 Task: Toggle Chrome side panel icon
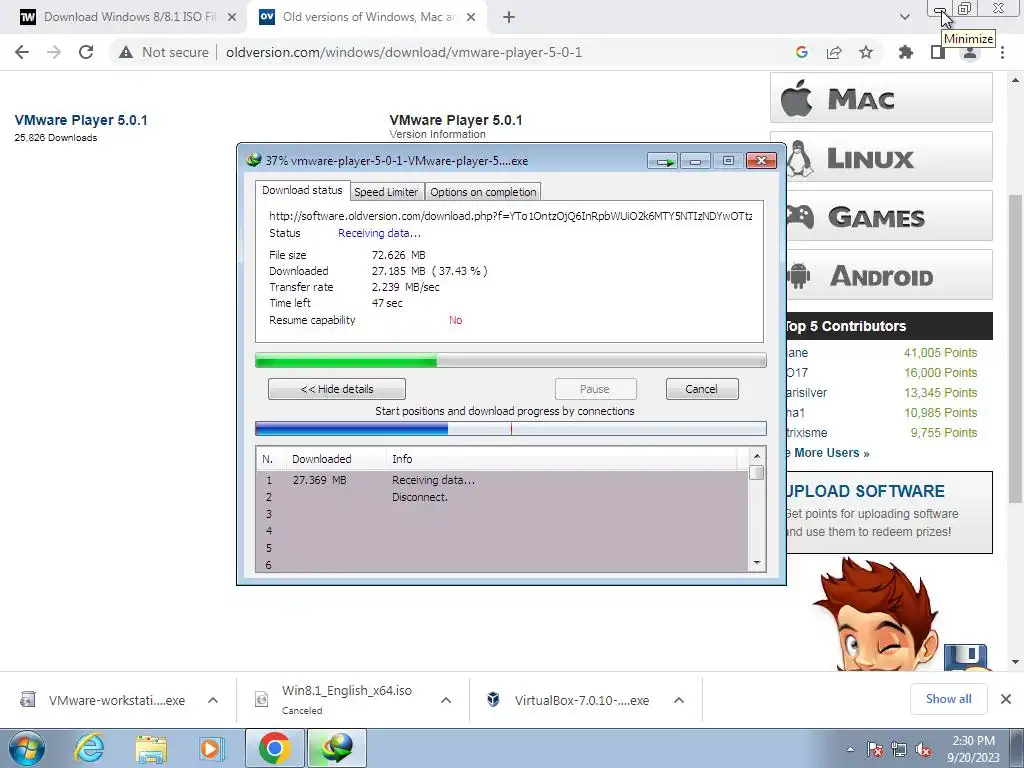938,52
